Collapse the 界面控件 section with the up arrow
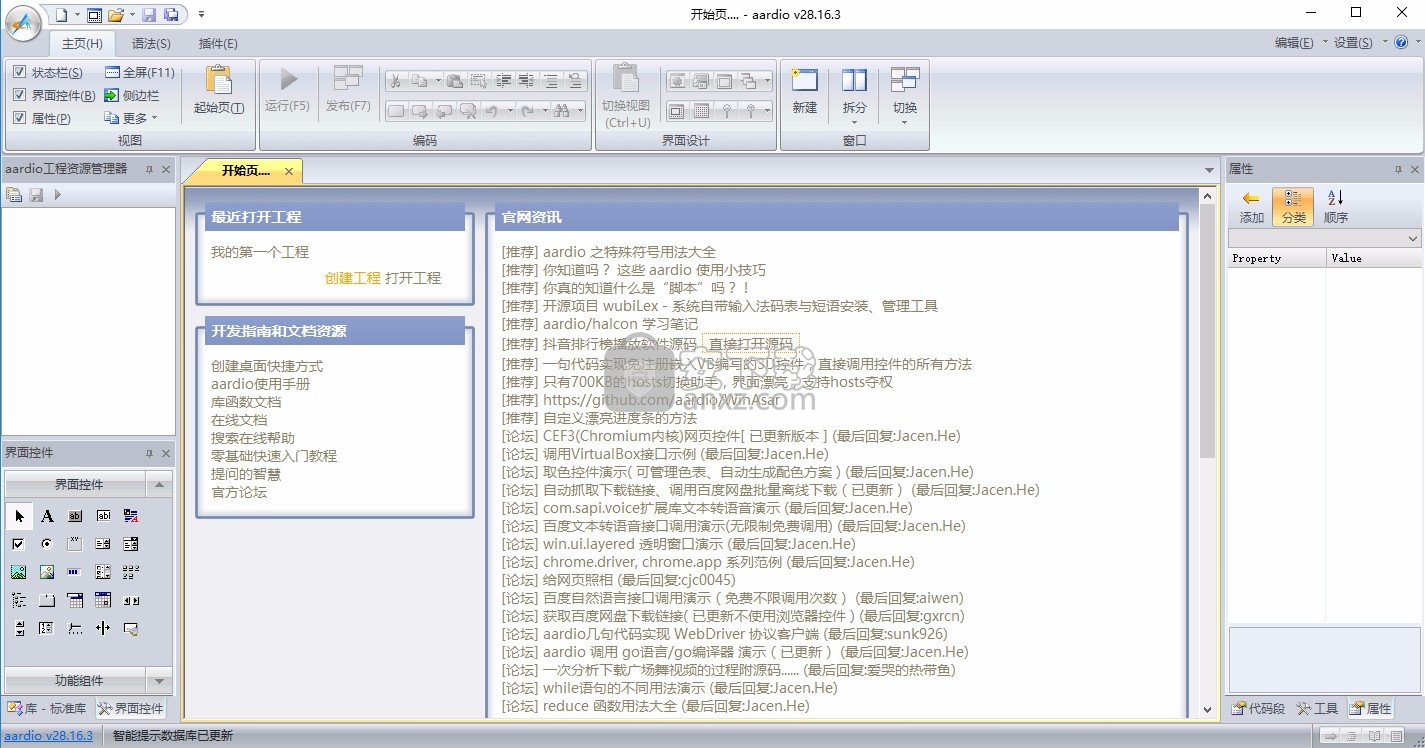This screenshot has width=1425, height=748. (x=159, y=485)
